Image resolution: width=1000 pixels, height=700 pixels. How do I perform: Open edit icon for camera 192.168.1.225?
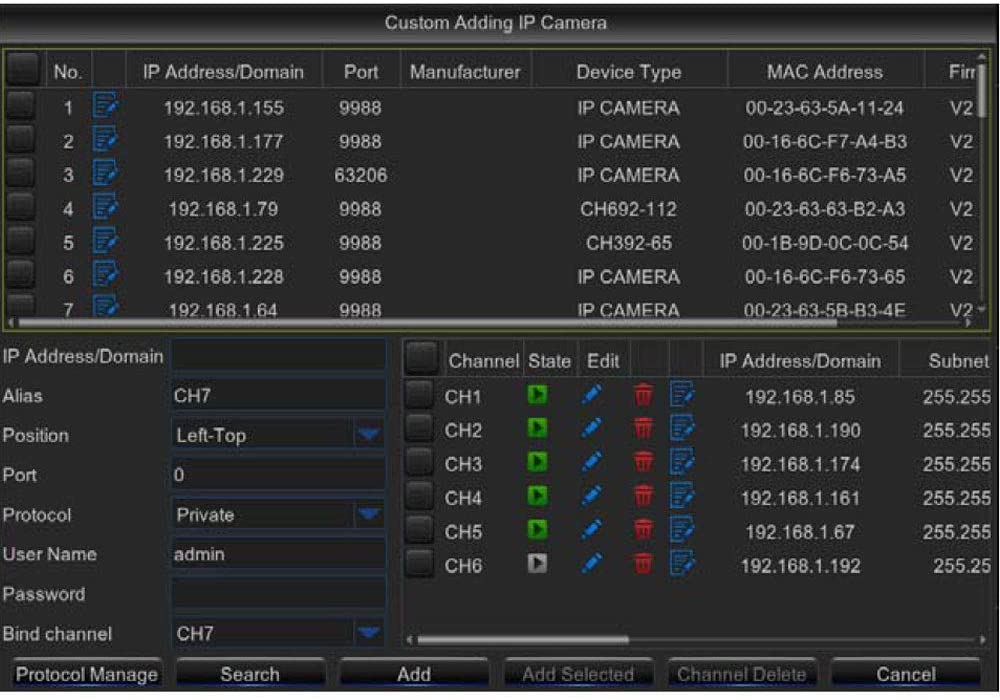tap(105, 241)
